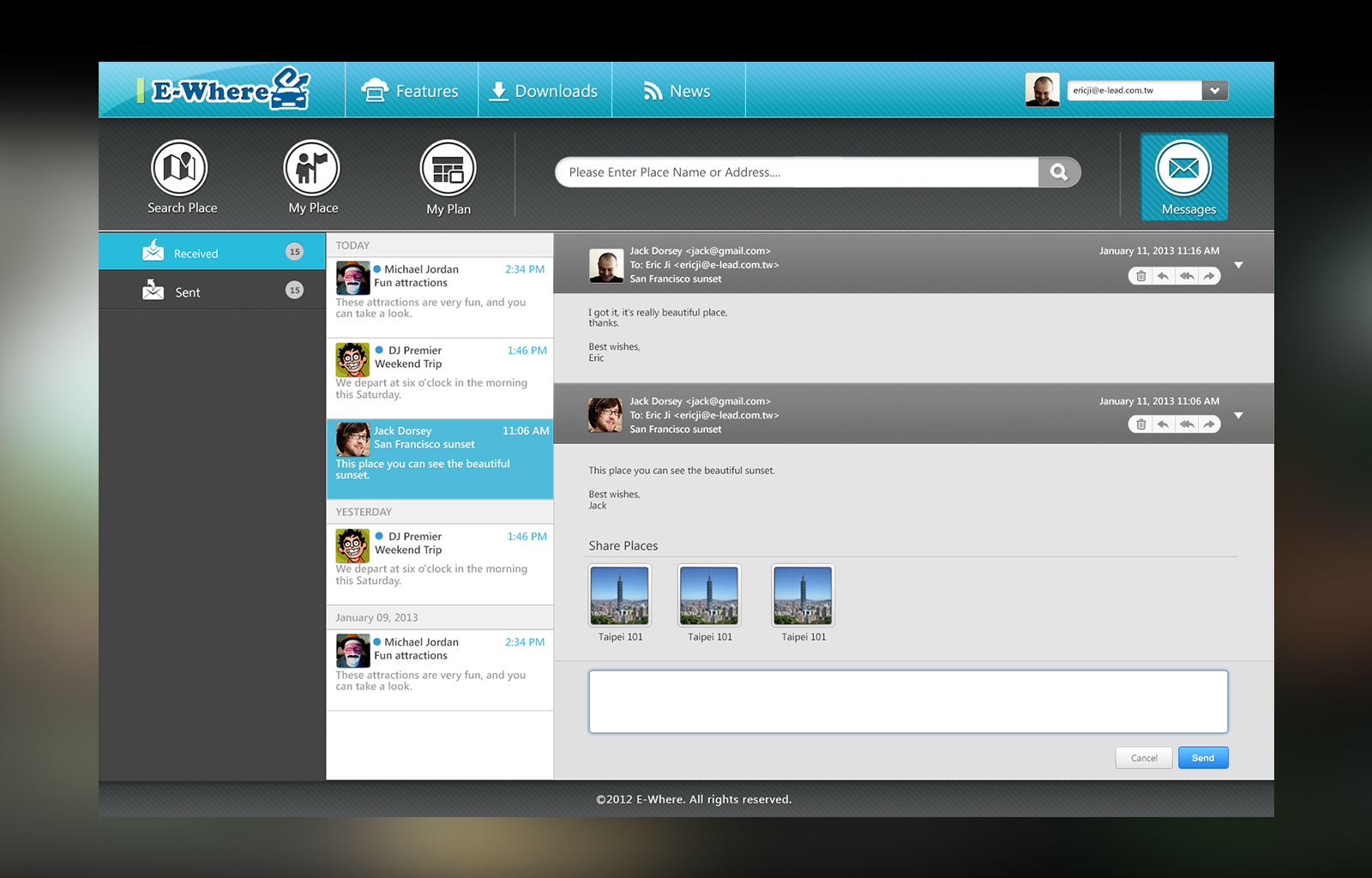Open the first Taipei 101 thumbnail
This screenshot has width=1372, height=878.
620,595
